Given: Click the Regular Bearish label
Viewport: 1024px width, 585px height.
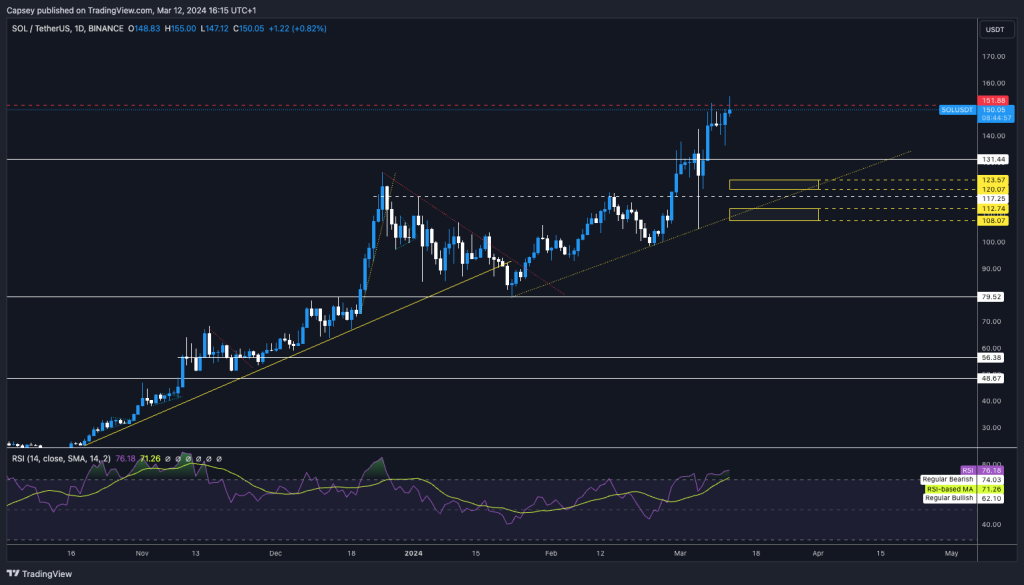Looking at the screenshot, I should pyautogui.click(x=949, y=480).
